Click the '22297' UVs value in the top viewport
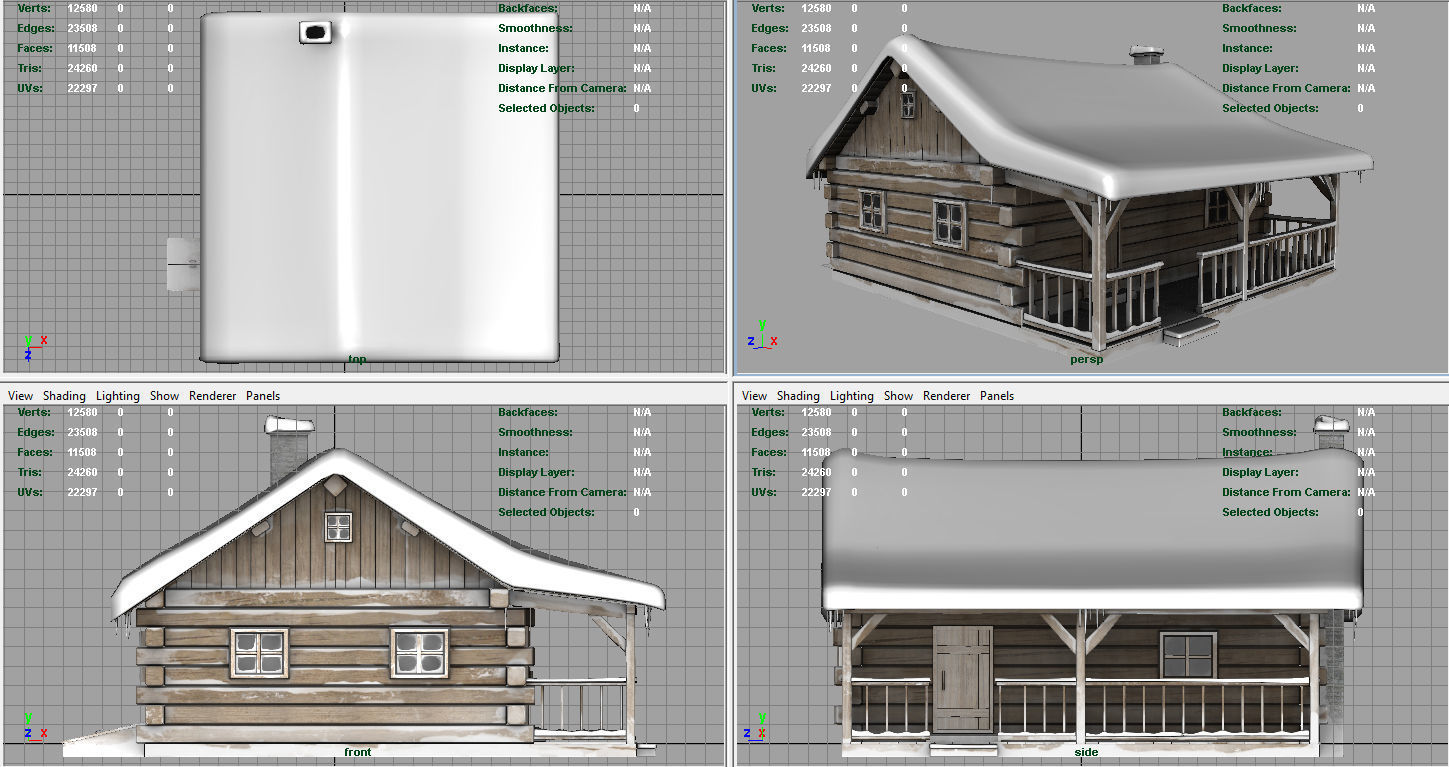The image size is (1449, 767). tap(82, 88)
